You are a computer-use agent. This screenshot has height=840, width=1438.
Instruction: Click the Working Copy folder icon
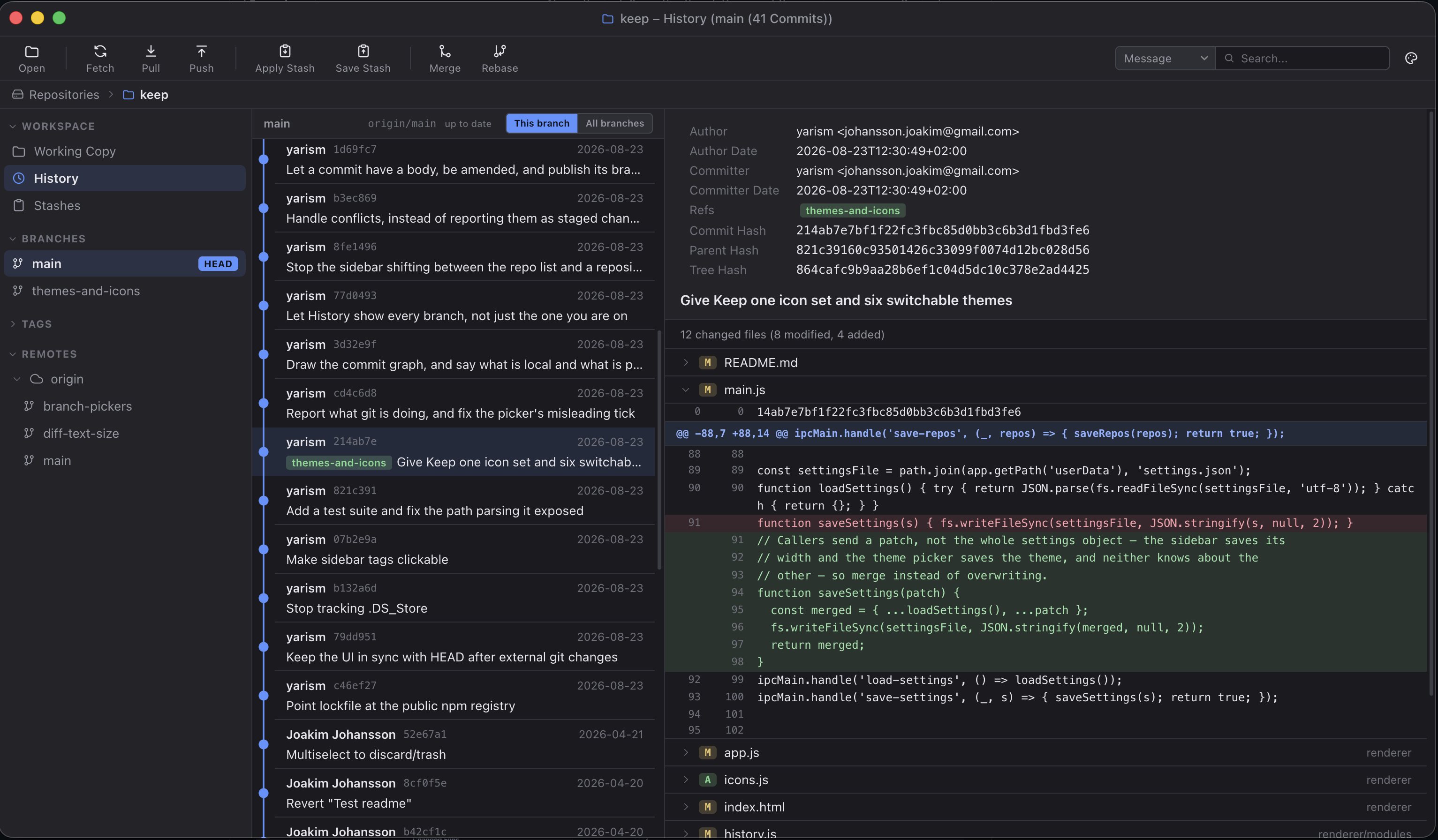(19, 151)
